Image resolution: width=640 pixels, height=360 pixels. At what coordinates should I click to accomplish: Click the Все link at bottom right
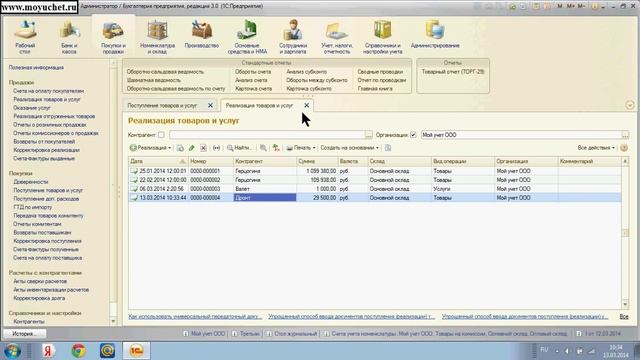(x=624, y=317)
